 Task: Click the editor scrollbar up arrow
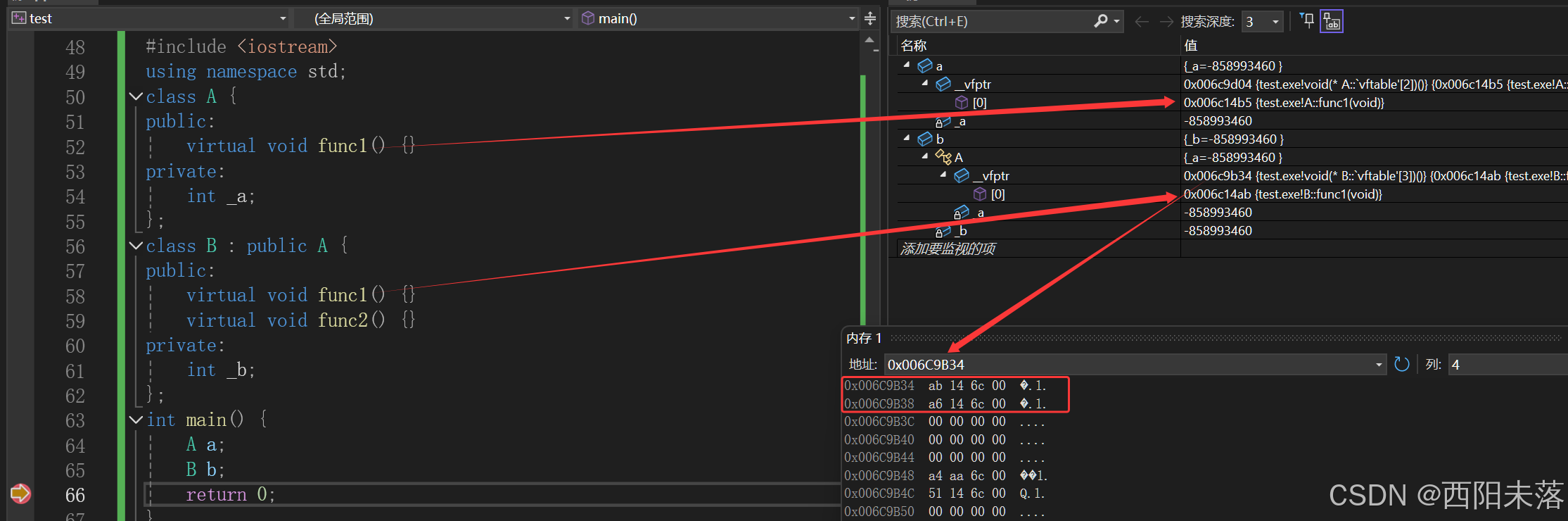pos(870,40)
